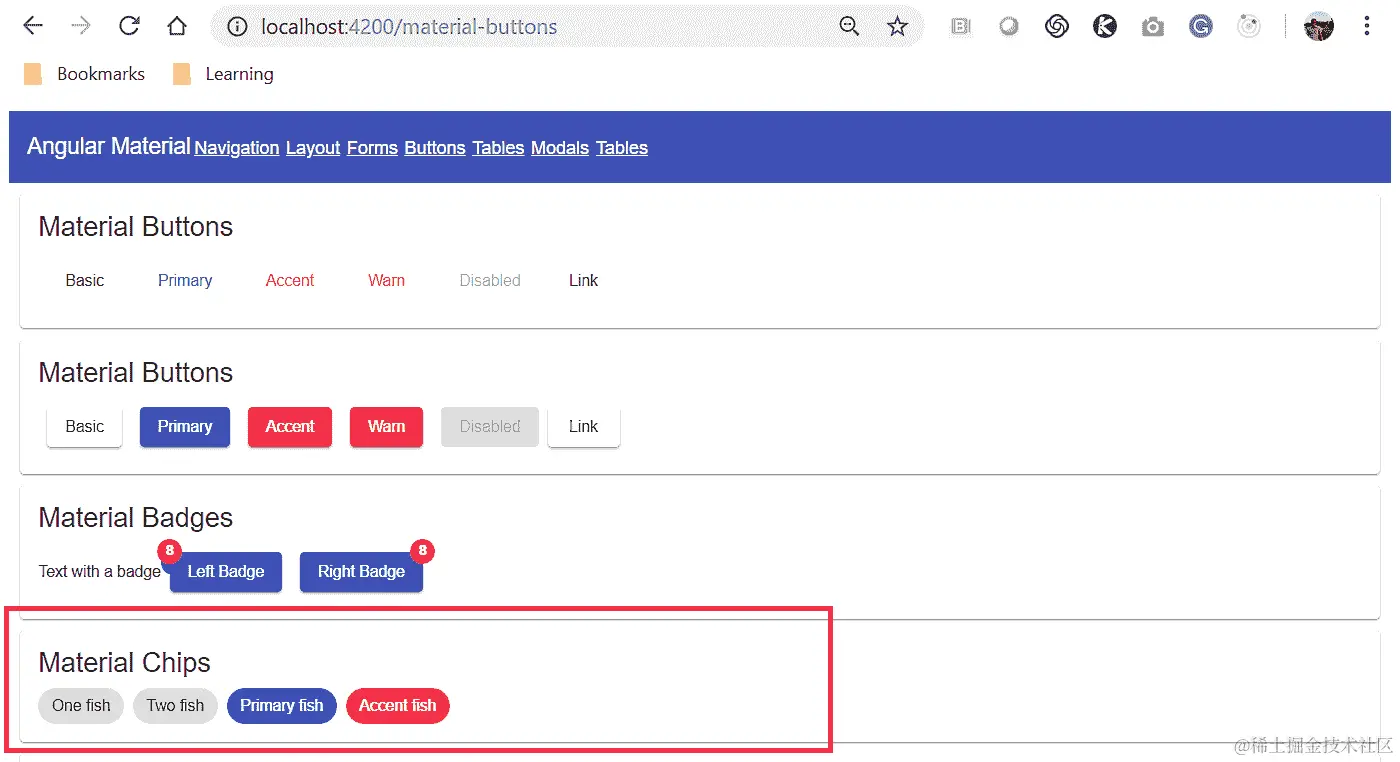Click the Left Badge button
Image resolution: width=1400 pixels, height=762 pixels.
click(226, 572)
